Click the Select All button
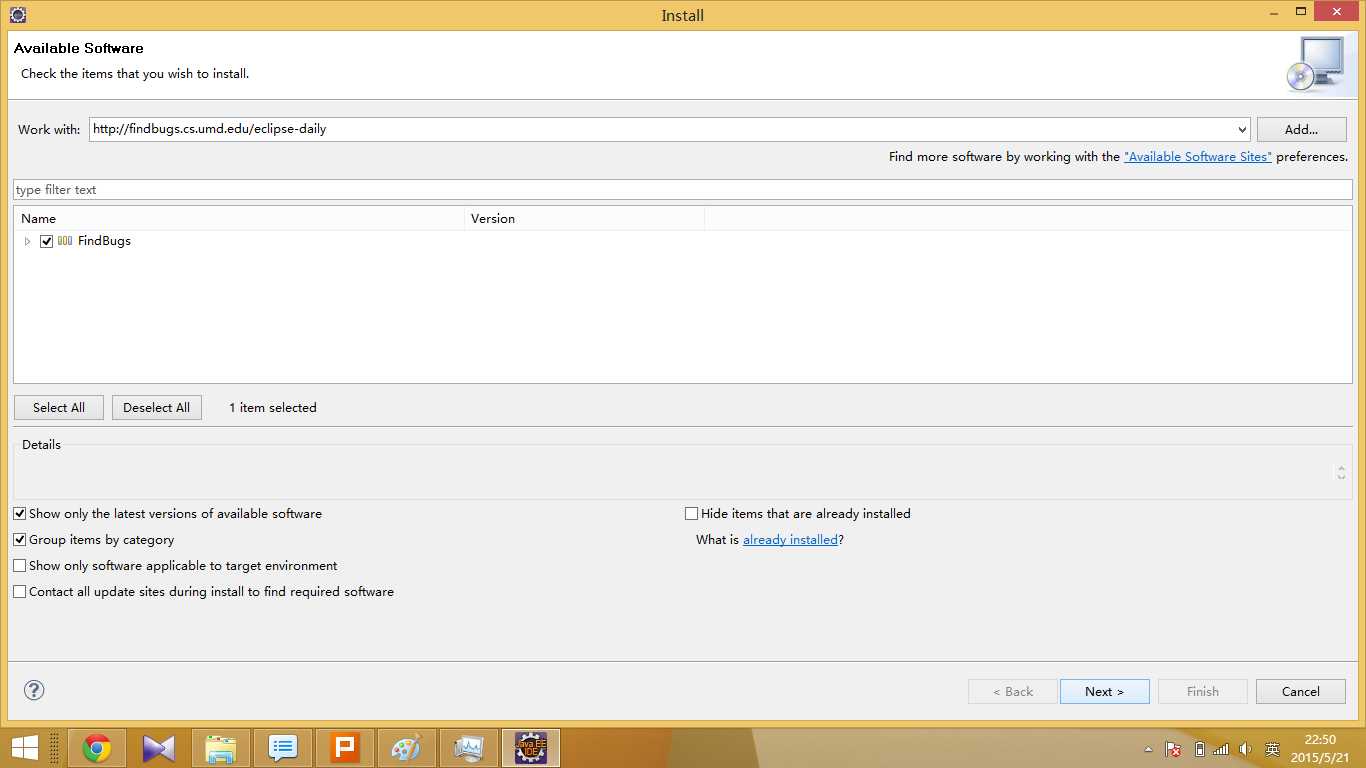Image resolution: width=1366 pixels, height=768 pixels. point(59,408)
